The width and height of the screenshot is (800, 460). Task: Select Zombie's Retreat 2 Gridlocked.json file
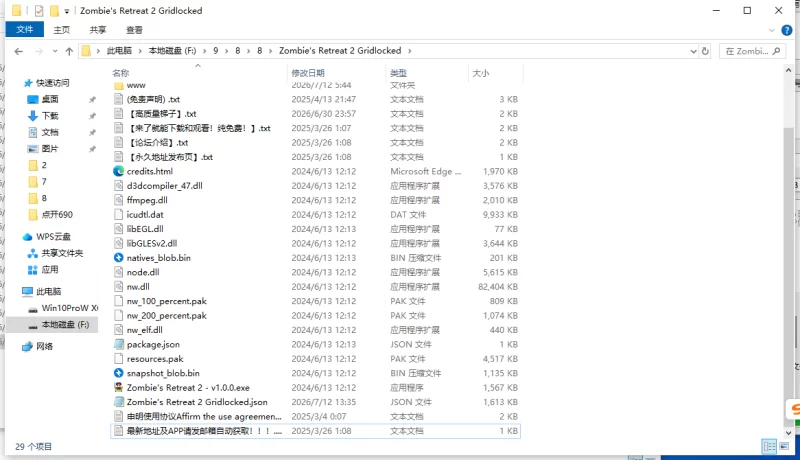(x=197, y=402)
